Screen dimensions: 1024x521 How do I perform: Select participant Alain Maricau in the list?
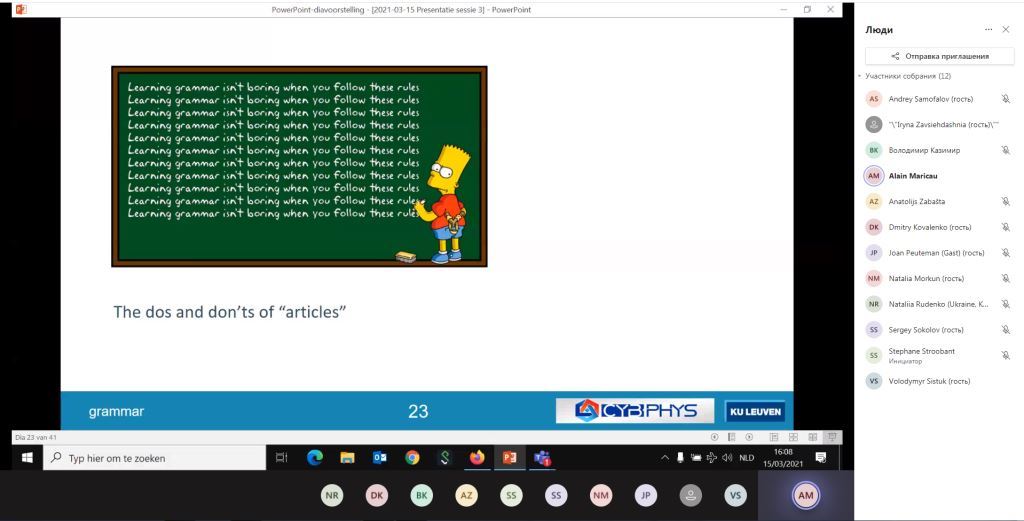tap(936, 176)
